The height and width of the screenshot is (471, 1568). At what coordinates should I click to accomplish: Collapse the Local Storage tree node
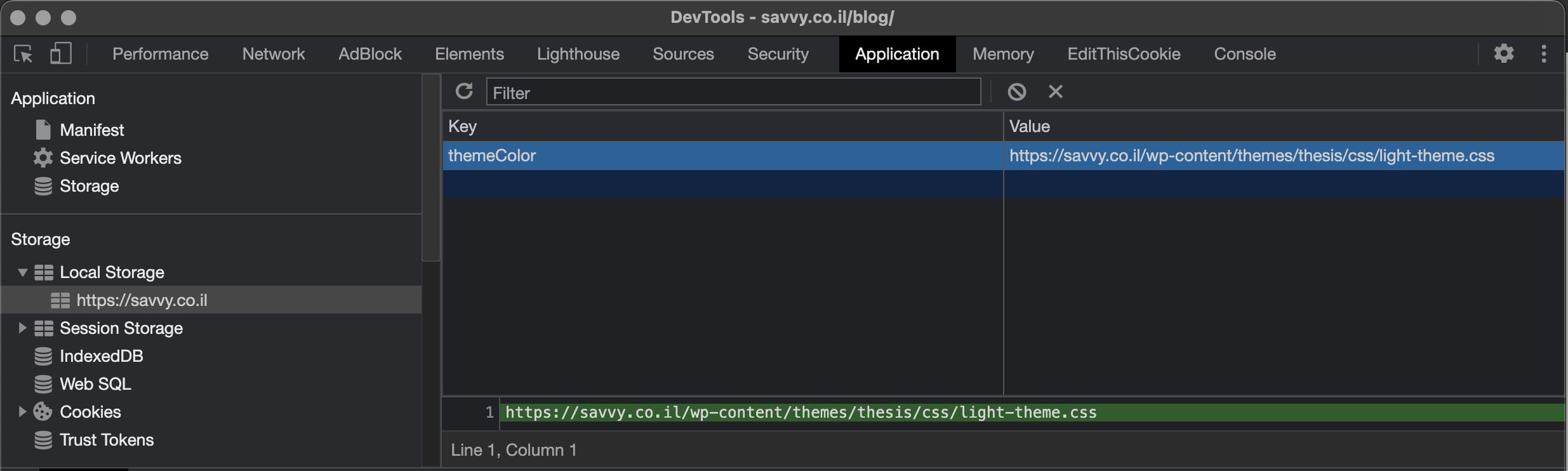point(22,272)
